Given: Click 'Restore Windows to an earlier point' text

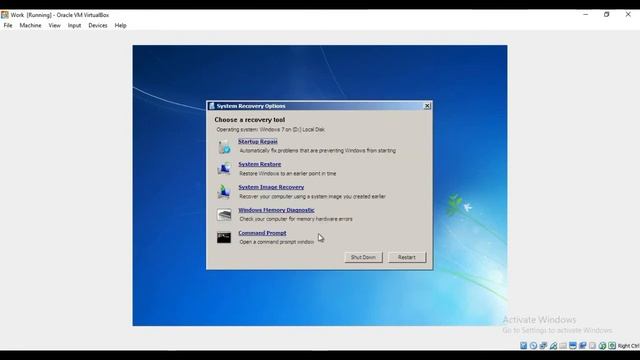Looking at the screenshot, I should pos(288,173).
